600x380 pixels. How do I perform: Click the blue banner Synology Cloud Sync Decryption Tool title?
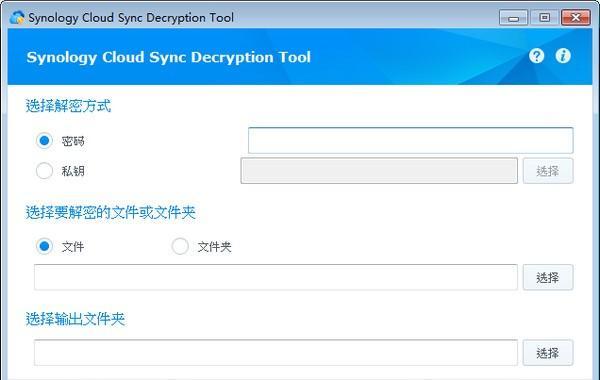[x=168, y=57]
